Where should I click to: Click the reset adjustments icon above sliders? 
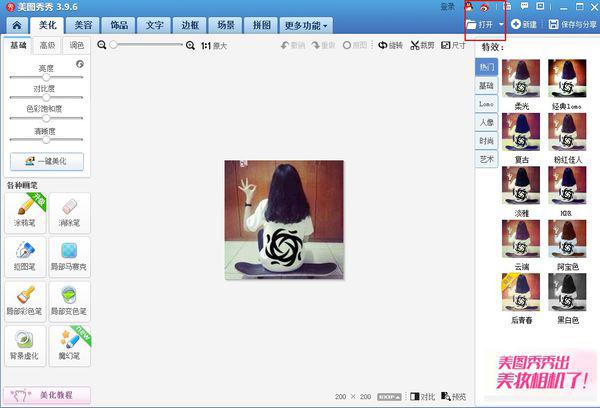80,64
